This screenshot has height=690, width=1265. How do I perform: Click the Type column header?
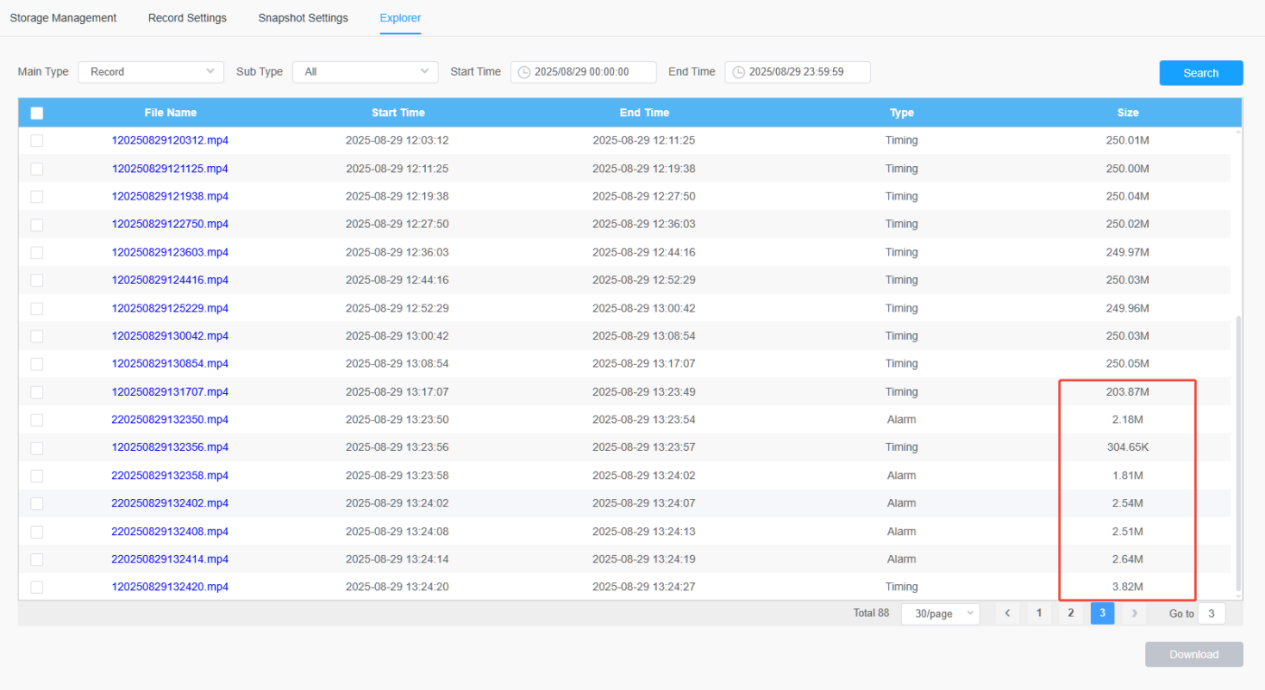[902, 113]
